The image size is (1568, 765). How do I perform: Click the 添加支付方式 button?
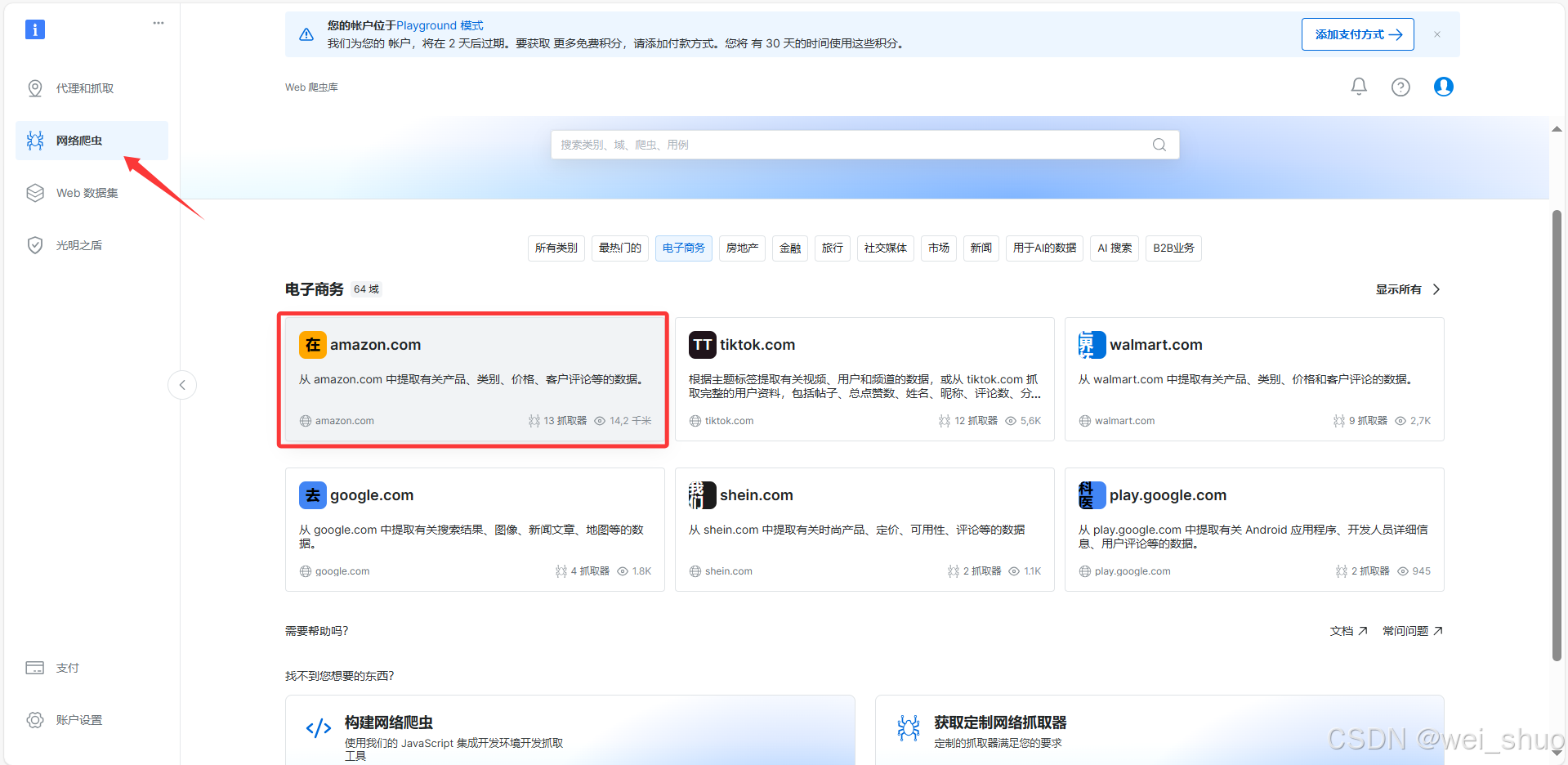1356,34
